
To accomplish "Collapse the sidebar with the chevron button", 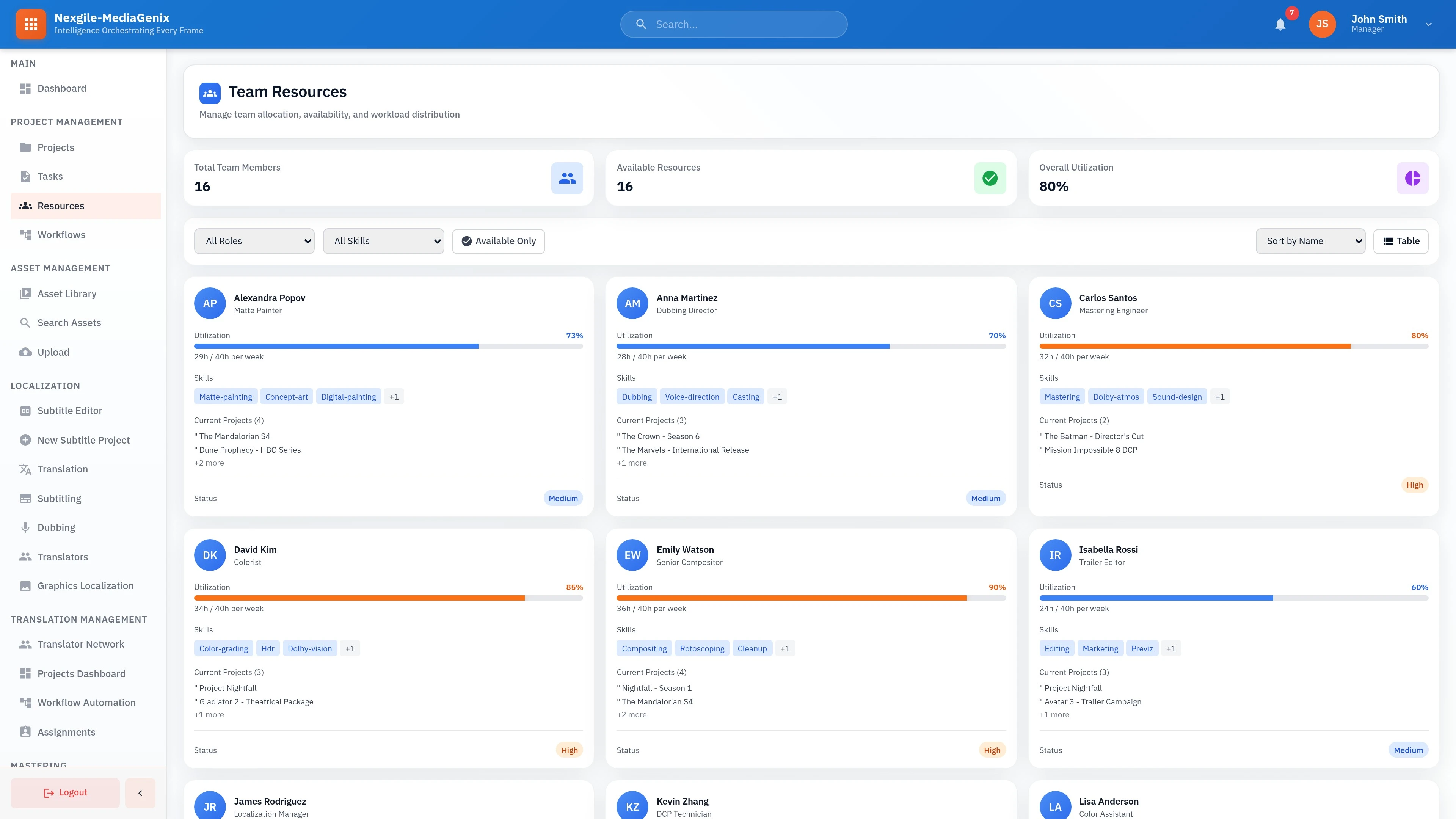I will click(x=140, y=792).
